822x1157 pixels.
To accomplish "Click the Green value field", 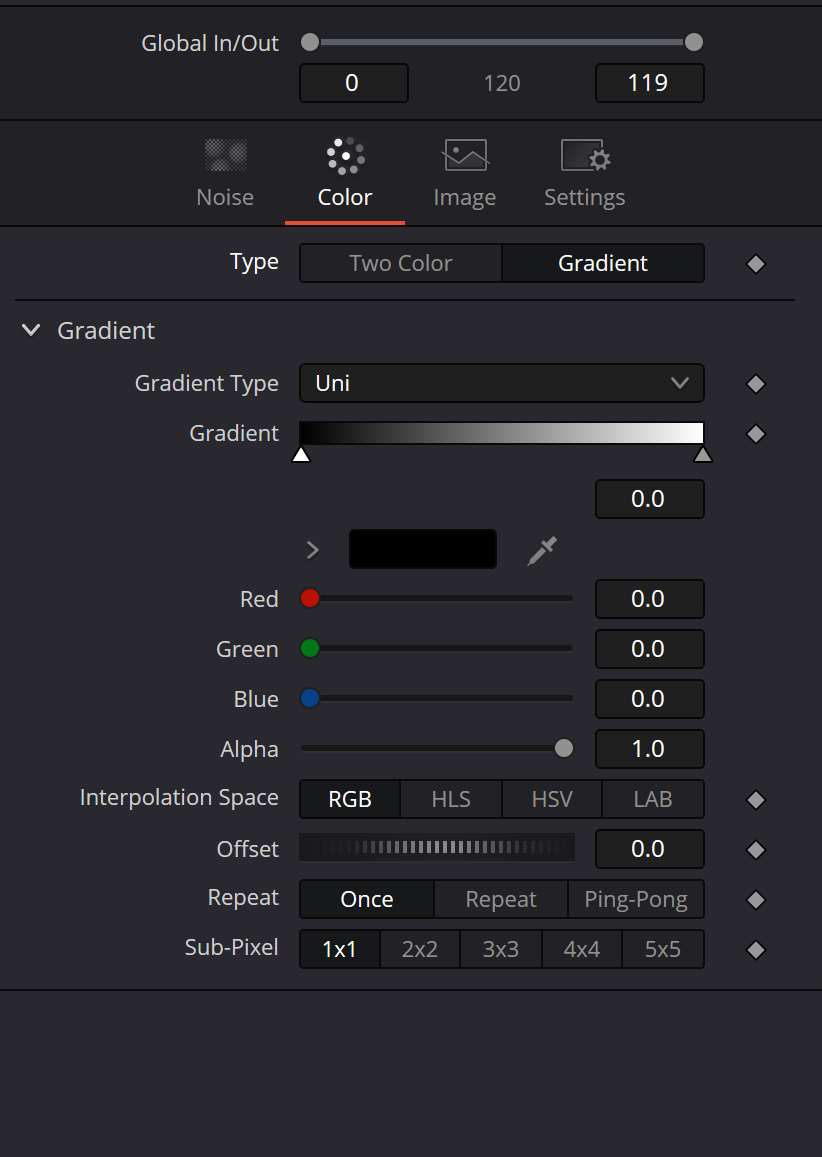I will pyautogui.click(x=649, y=649).
